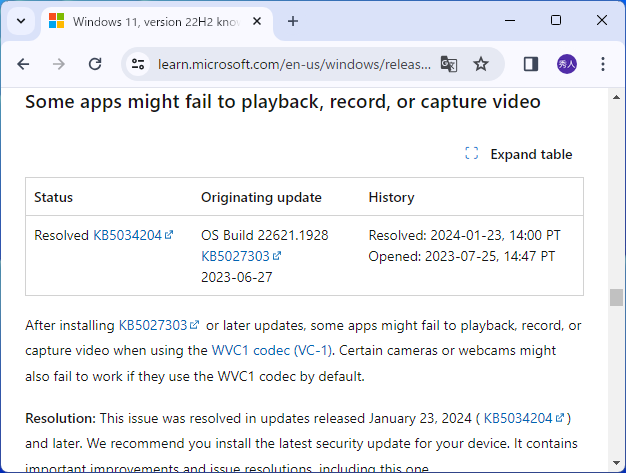Click the translate page icon

point(449,64)
